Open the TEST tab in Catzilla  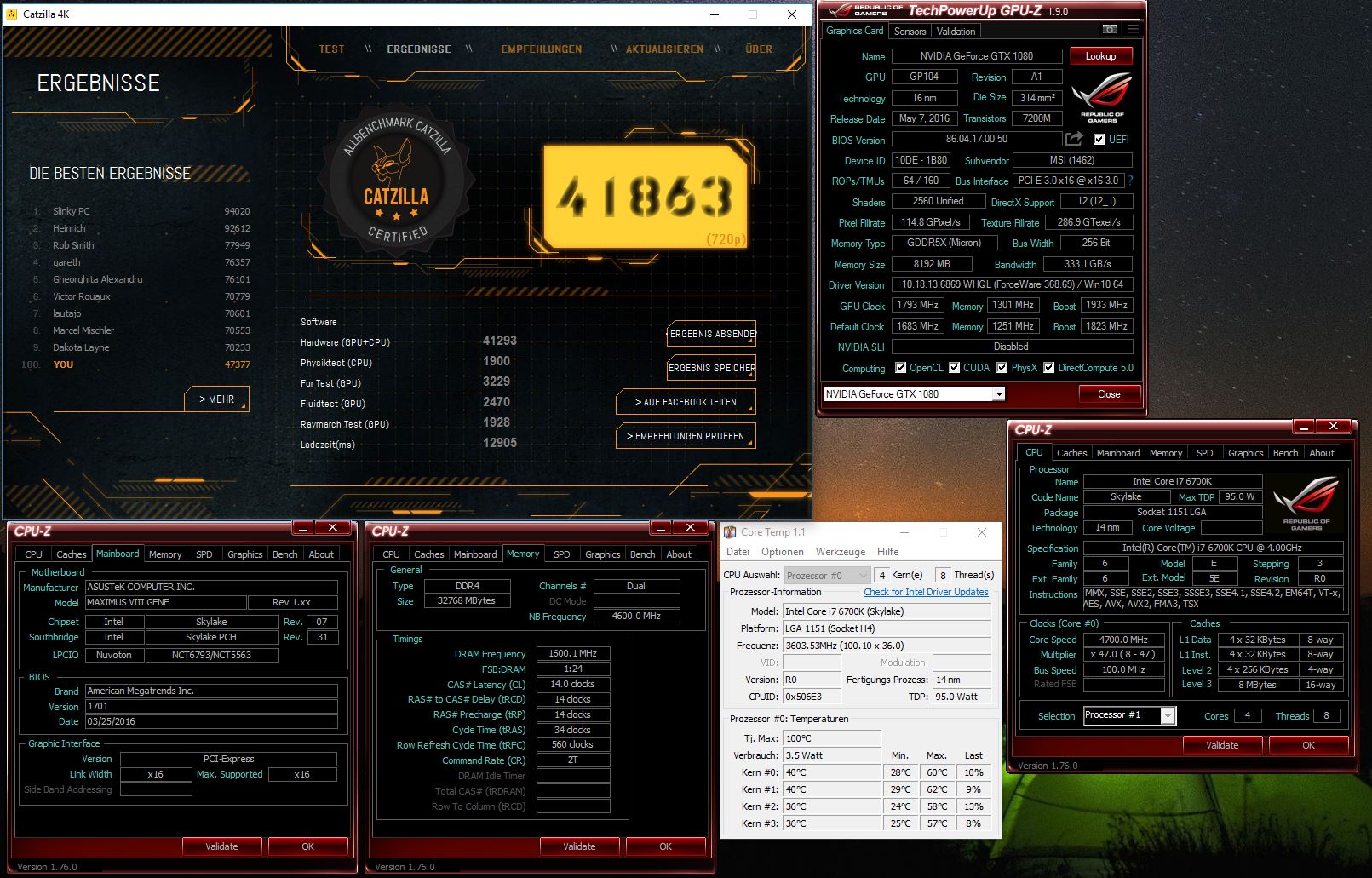[331, 49]
